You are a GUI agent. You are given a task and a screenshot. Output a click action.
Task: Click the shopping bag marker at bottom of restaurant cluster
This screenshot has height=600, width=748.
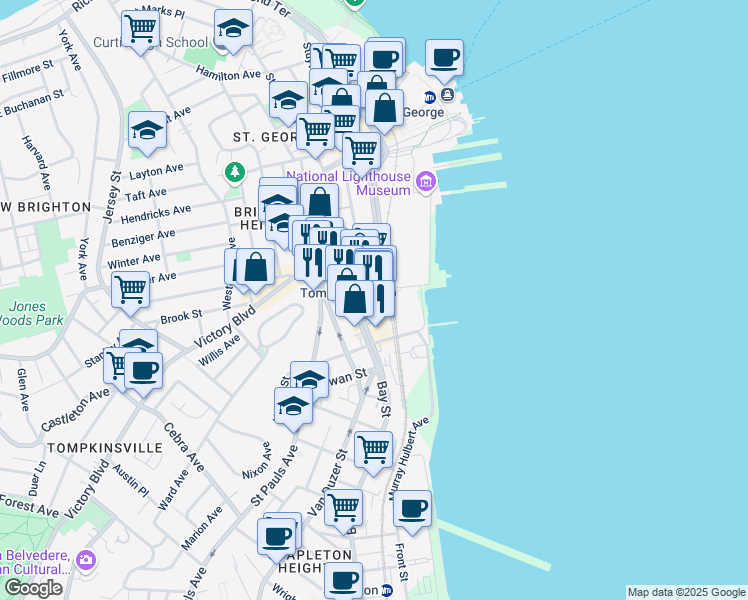[x=354, y=301]
